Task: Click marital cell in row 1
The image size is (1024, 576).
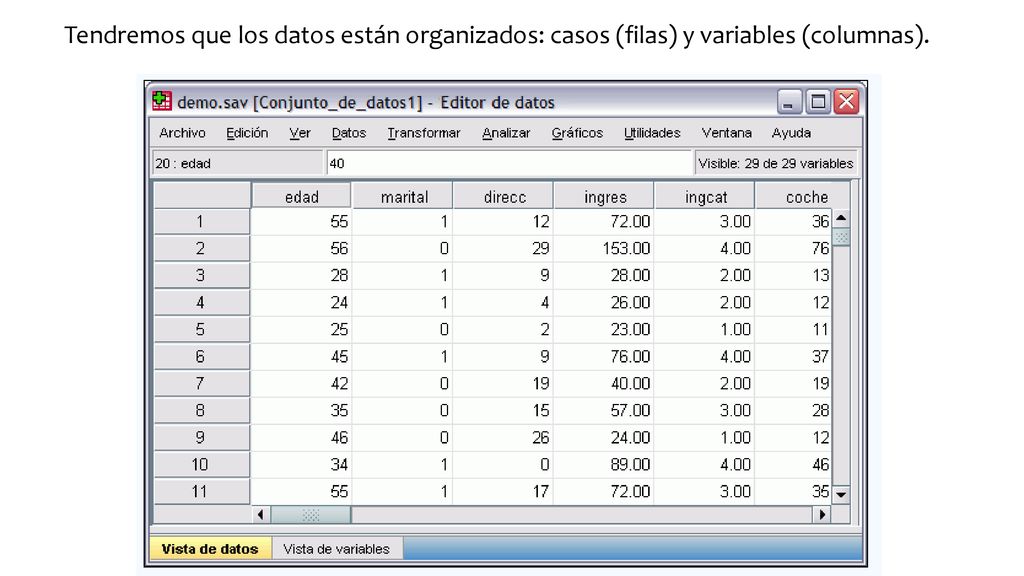Action: click(402, 221)
